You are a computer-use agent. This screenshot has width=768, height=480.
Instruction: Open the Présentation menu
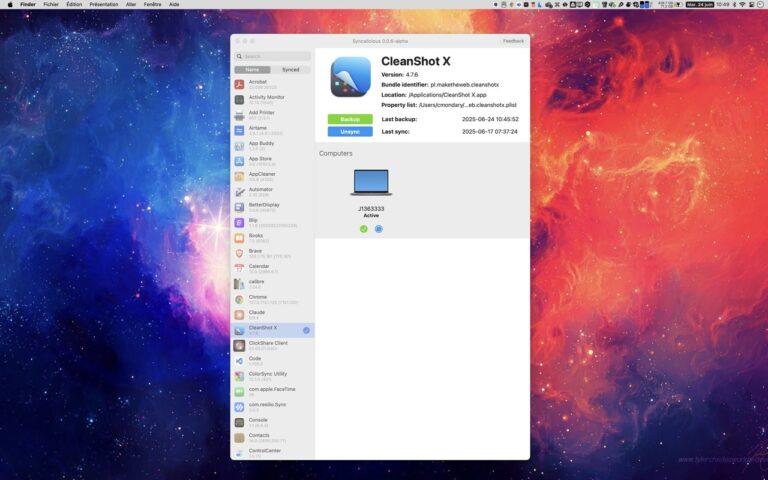coord(104,4)
